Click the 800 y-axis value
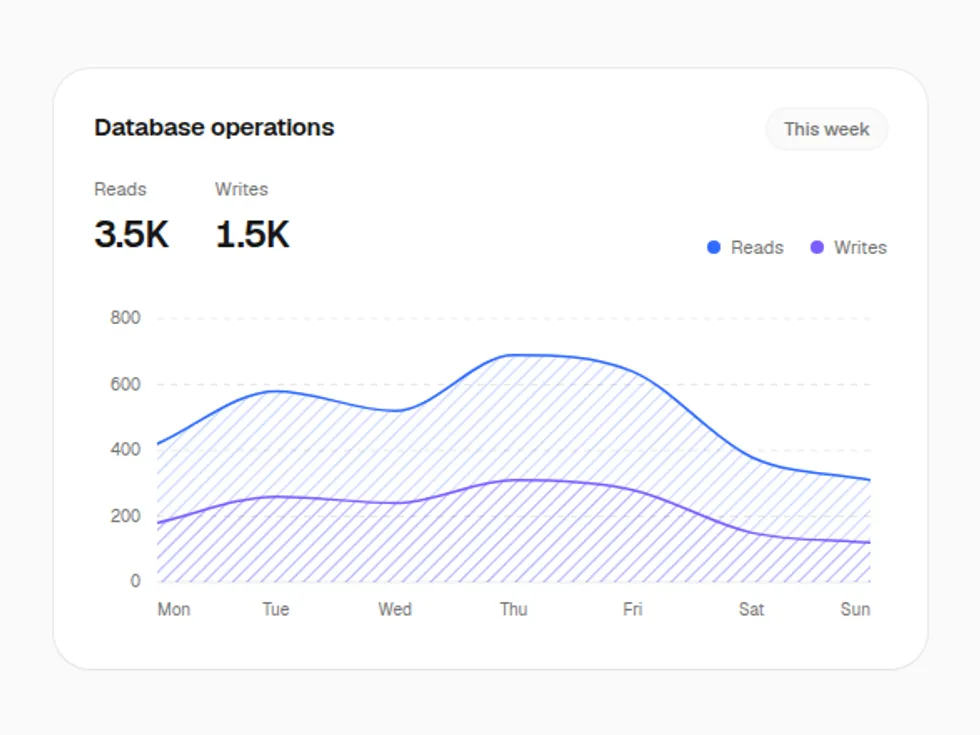 (125, 318)
